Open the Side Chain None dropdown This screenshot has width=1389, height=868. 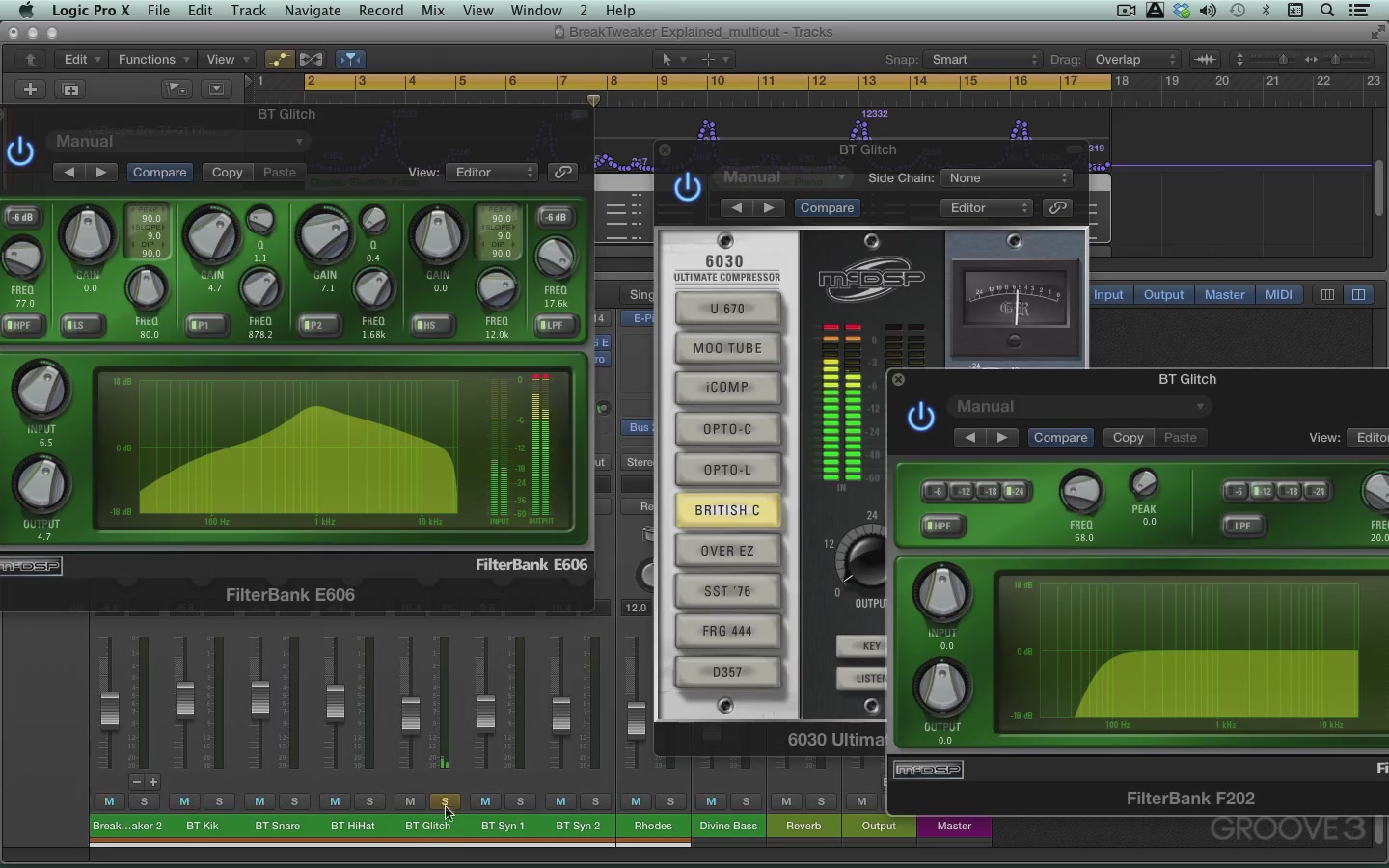1006,177
